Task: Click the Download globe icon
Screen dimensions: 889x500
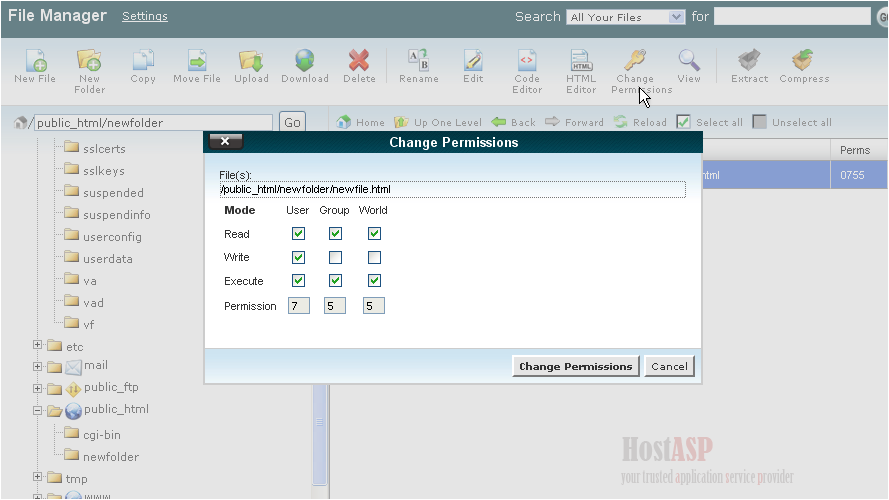Action: click(x=305, y=62)
